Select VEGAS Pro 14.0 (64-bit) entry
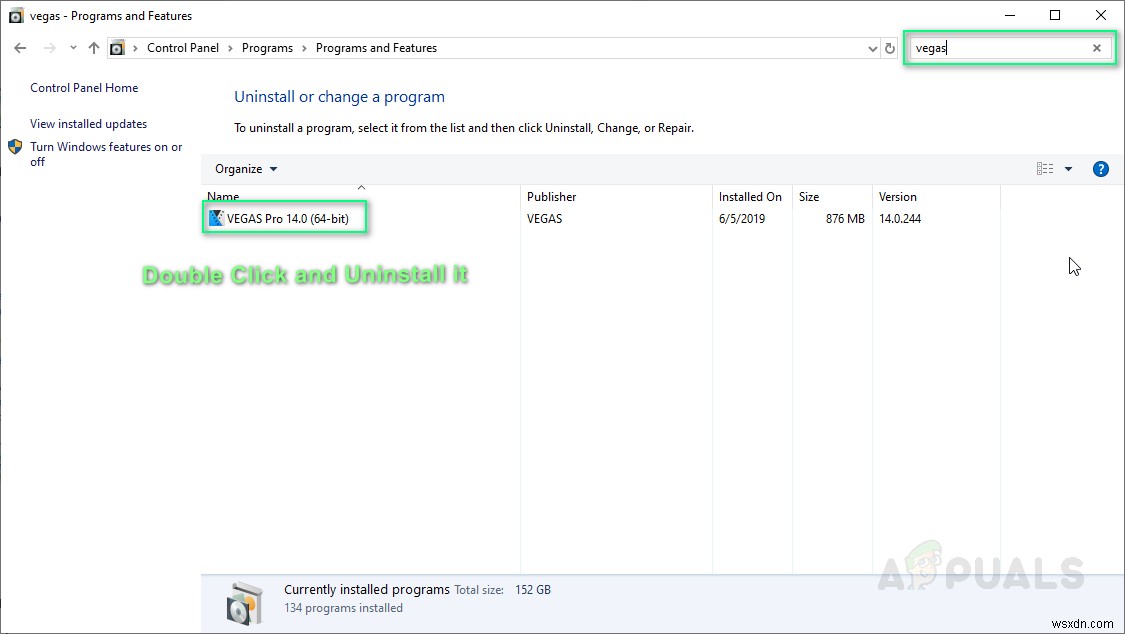This screenshot has height=634, width=1125. point(288,218)
